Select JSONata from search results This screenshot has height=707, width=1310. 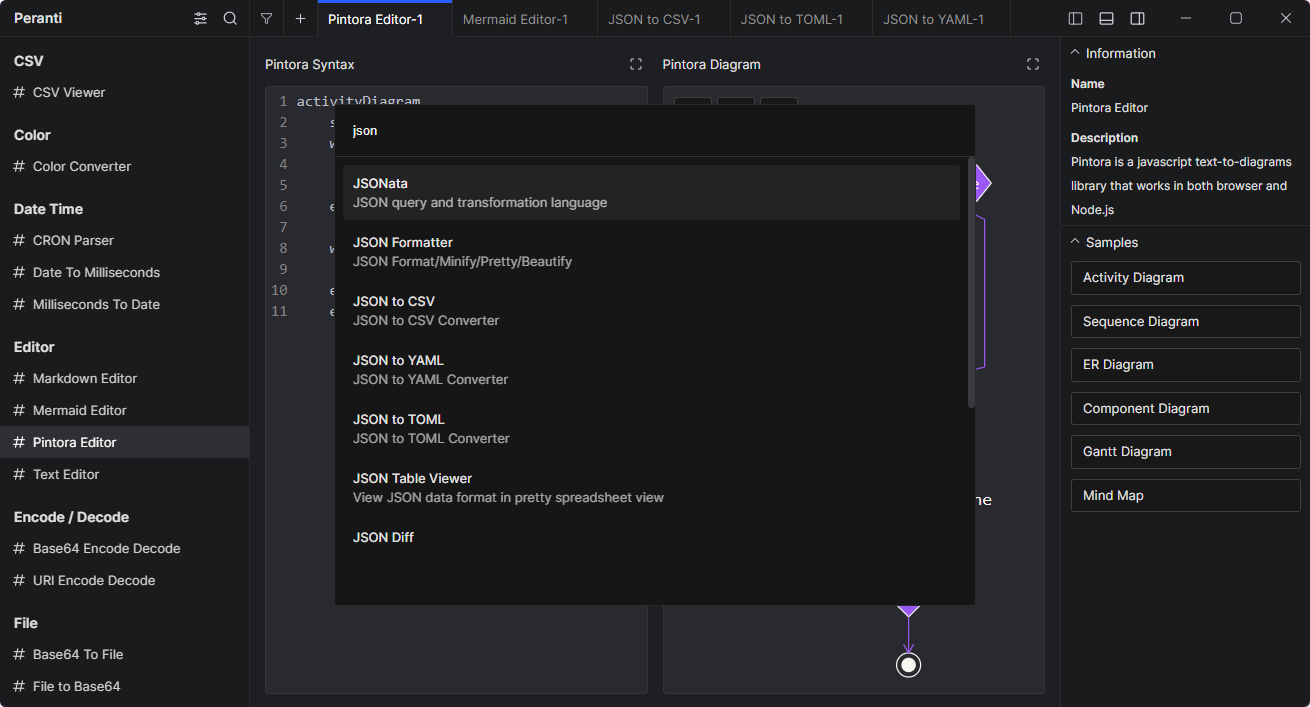pyautogui.click(x=651, y=192)
